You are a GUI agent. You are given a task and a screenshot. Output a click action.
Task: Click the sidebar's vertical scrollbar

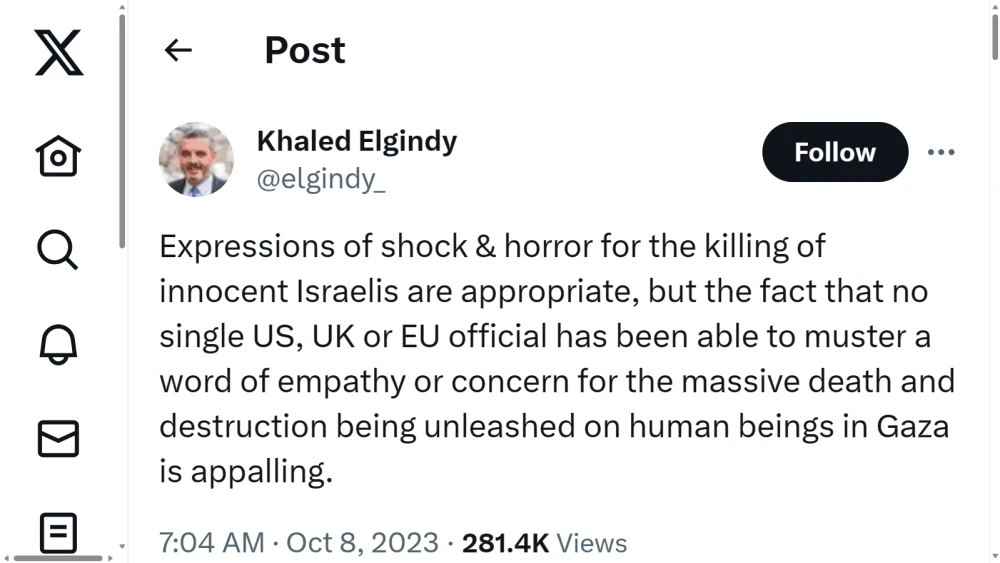point(122,130)
